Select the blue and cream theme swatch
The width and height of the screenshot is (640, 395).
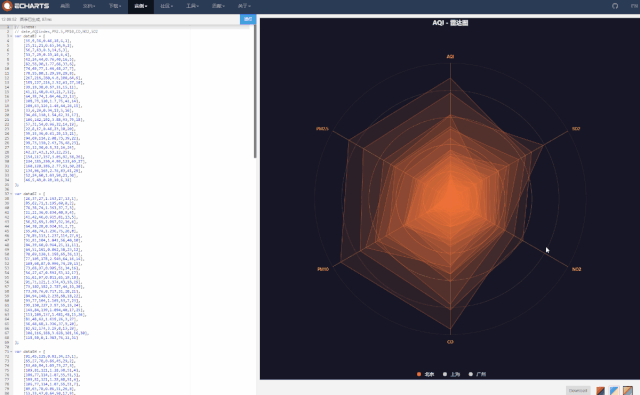(x=614, y=391)
